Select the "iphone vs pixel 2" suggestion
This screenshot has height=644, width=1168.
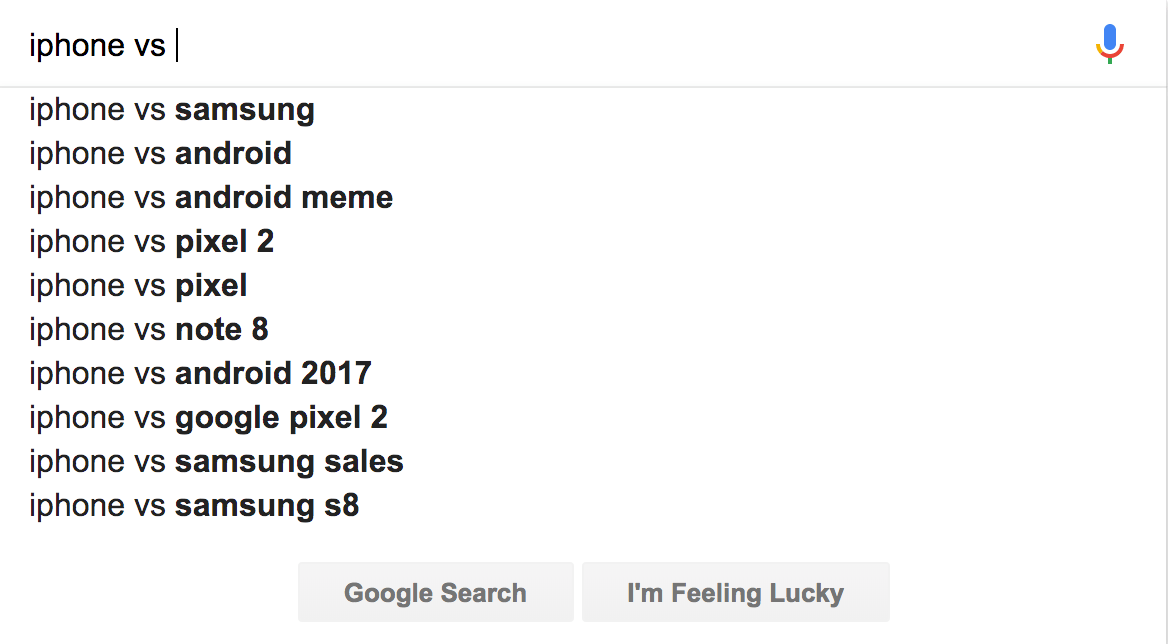tap(151, 241)
